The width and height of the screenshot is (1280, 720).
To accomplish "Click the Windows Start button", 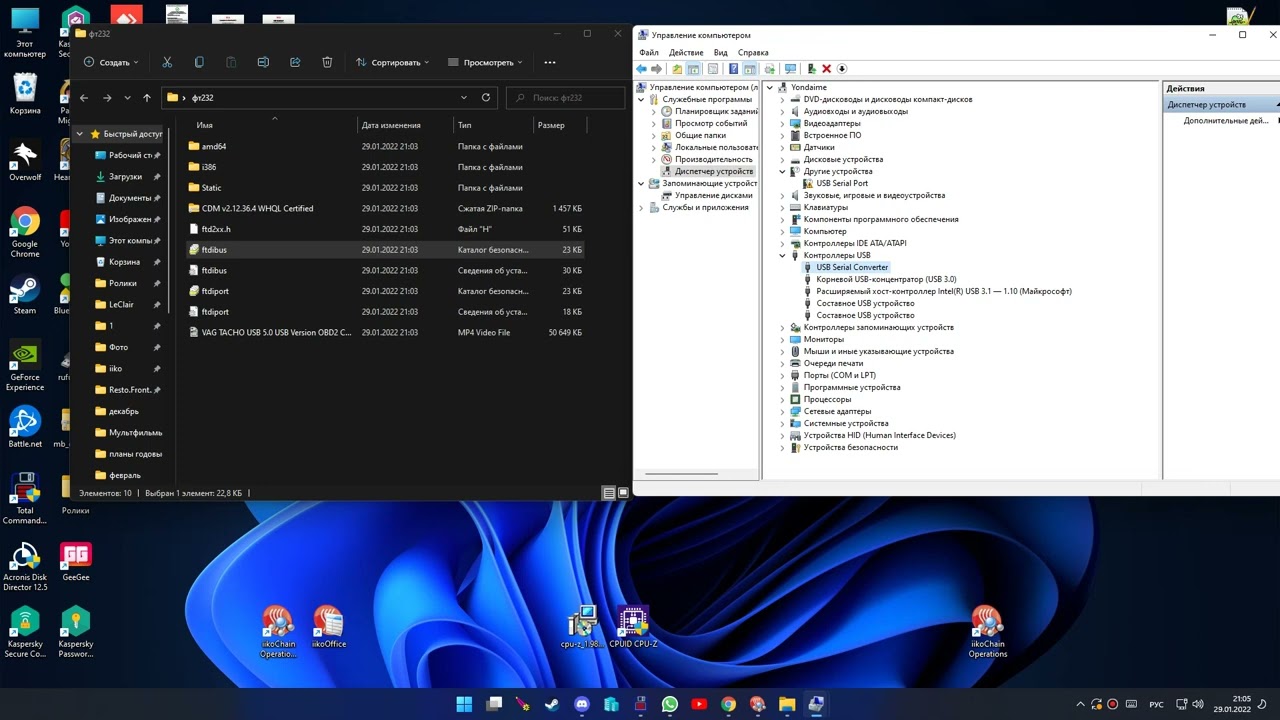I will coord(464,704).
